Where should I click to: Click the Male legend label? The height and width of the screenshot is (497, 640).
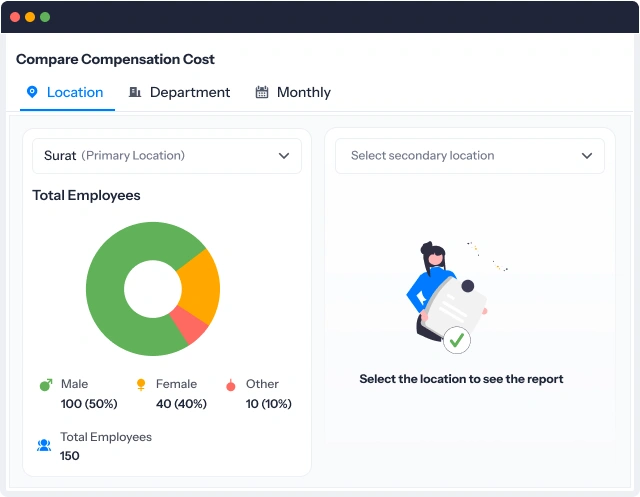click(74, 384)
